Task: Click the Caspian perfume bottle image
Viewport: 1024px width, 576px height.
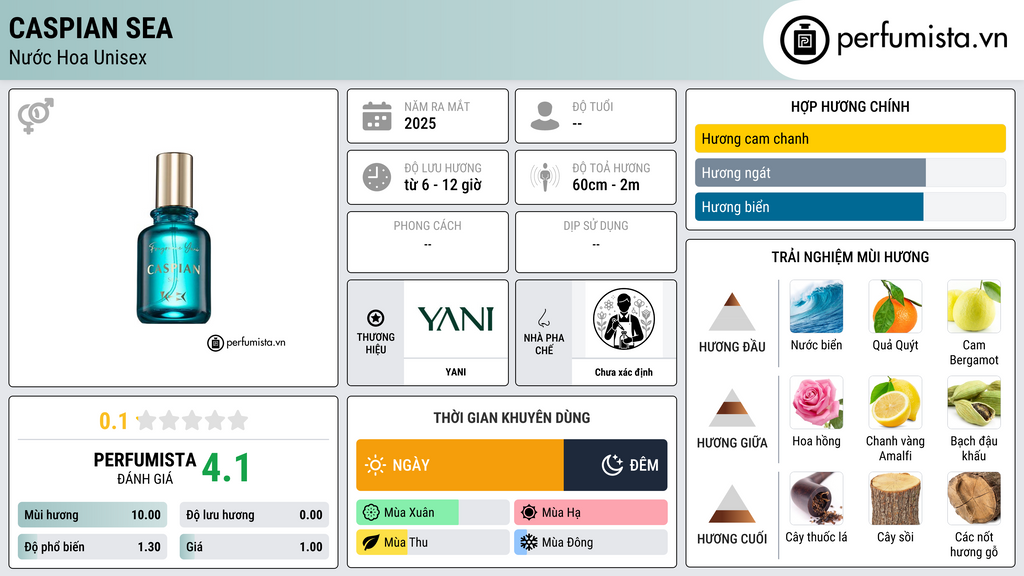Action: 174,238
